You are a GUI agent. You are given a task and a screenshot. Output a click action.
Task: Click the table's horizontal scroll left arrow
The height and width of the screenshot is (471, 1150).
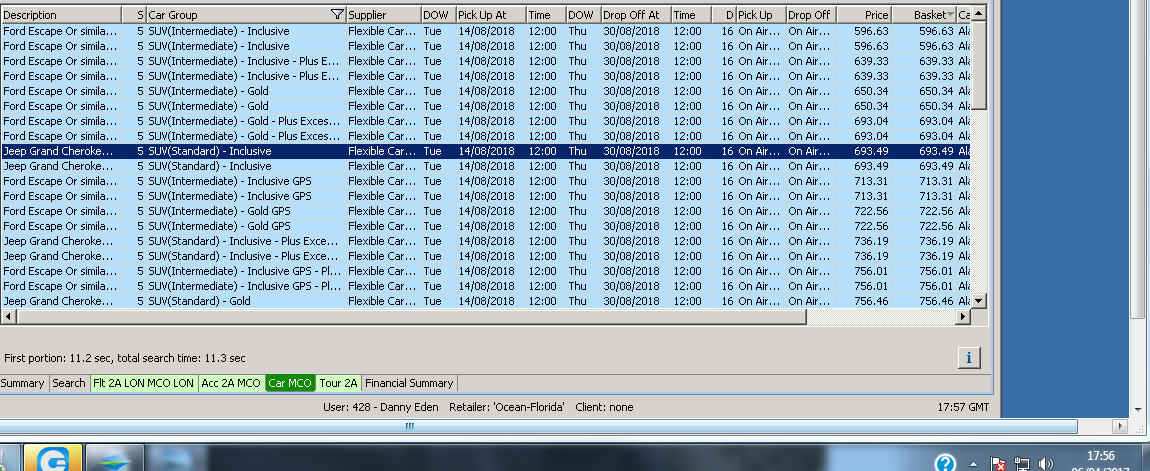point(8,316)
